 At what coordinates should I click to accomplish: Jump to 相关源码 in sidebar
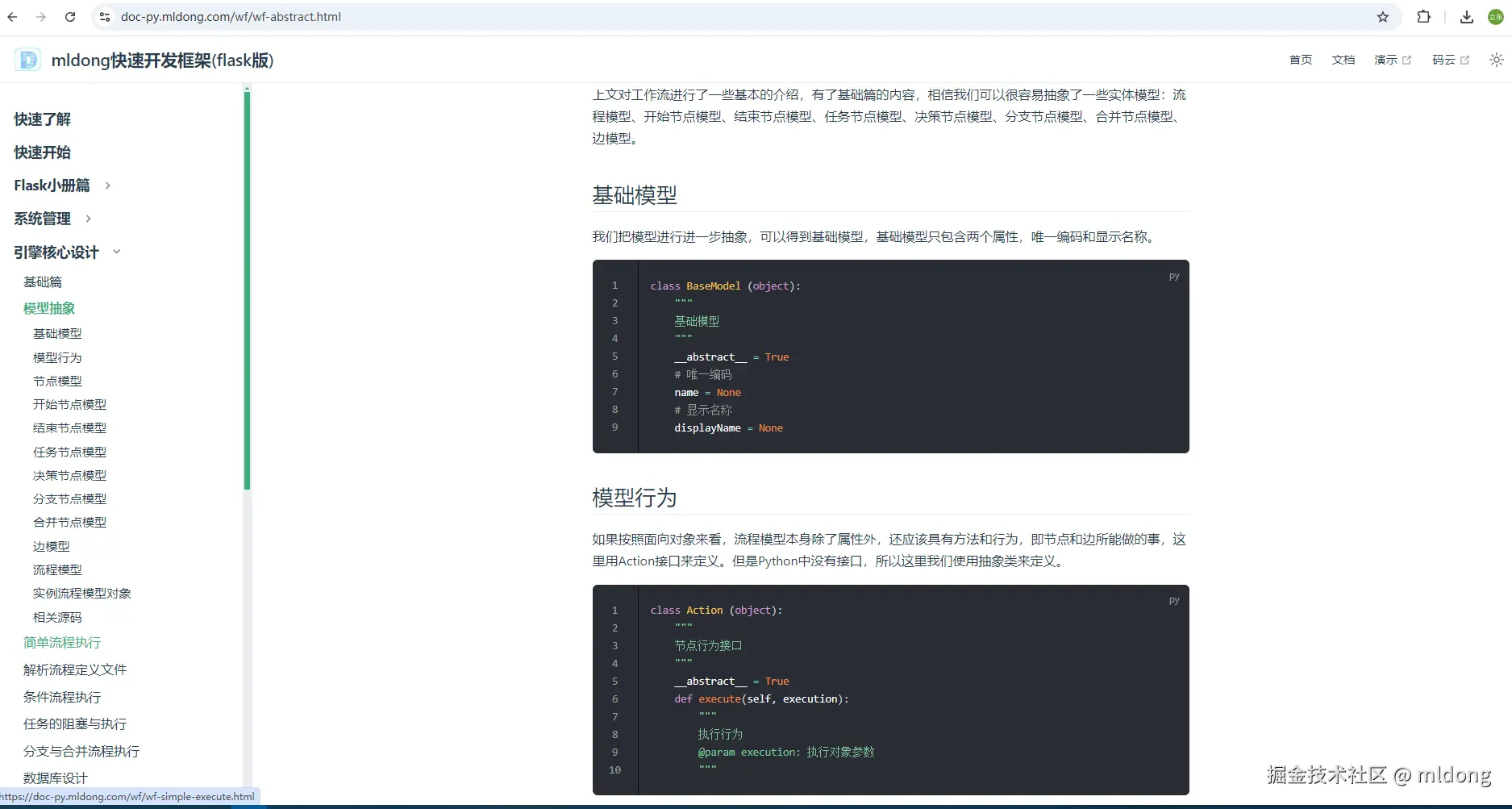coord(57,617)
